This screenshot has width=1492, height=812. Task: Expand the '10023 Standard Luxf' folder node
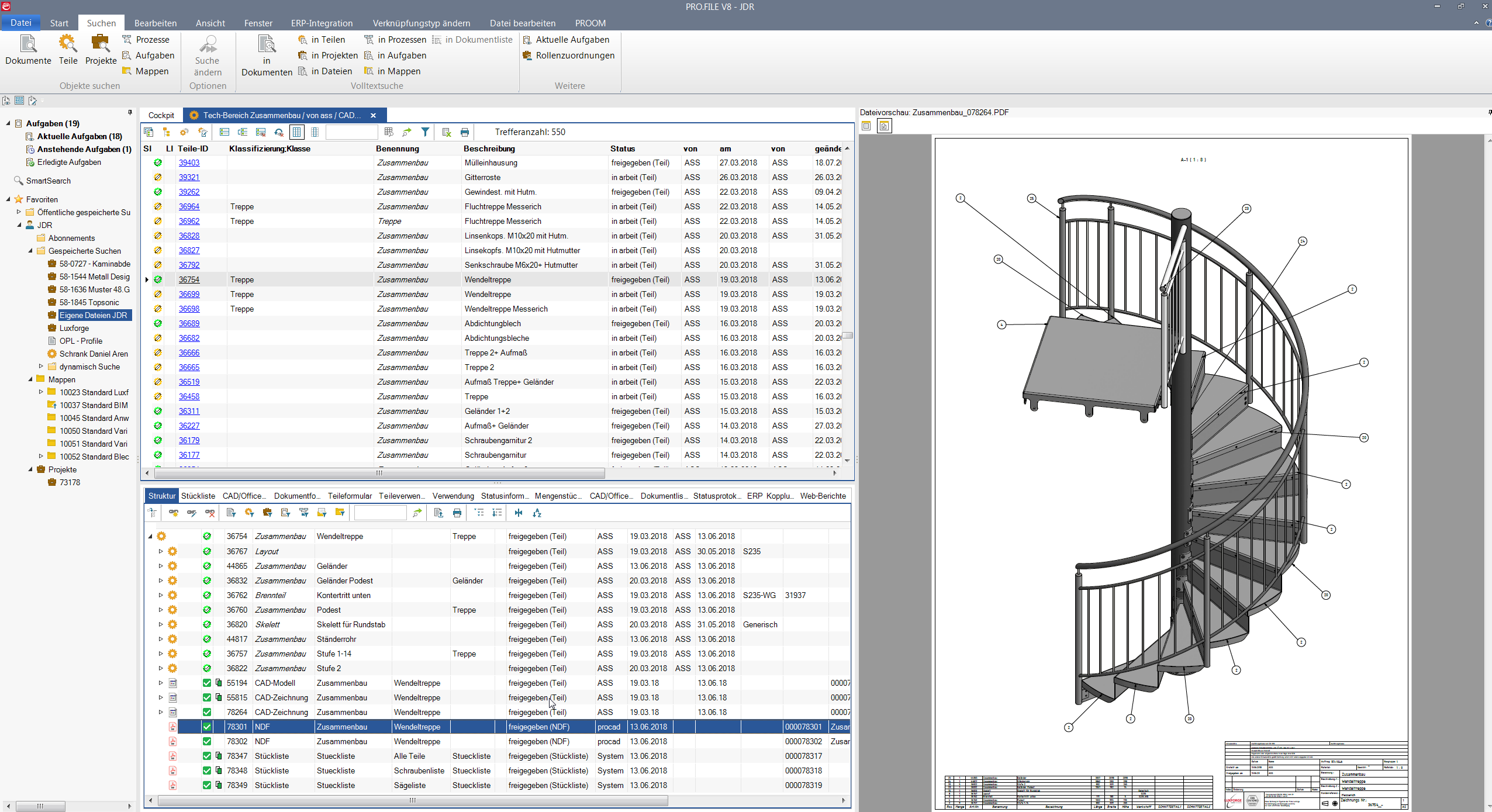coord(41,392)
